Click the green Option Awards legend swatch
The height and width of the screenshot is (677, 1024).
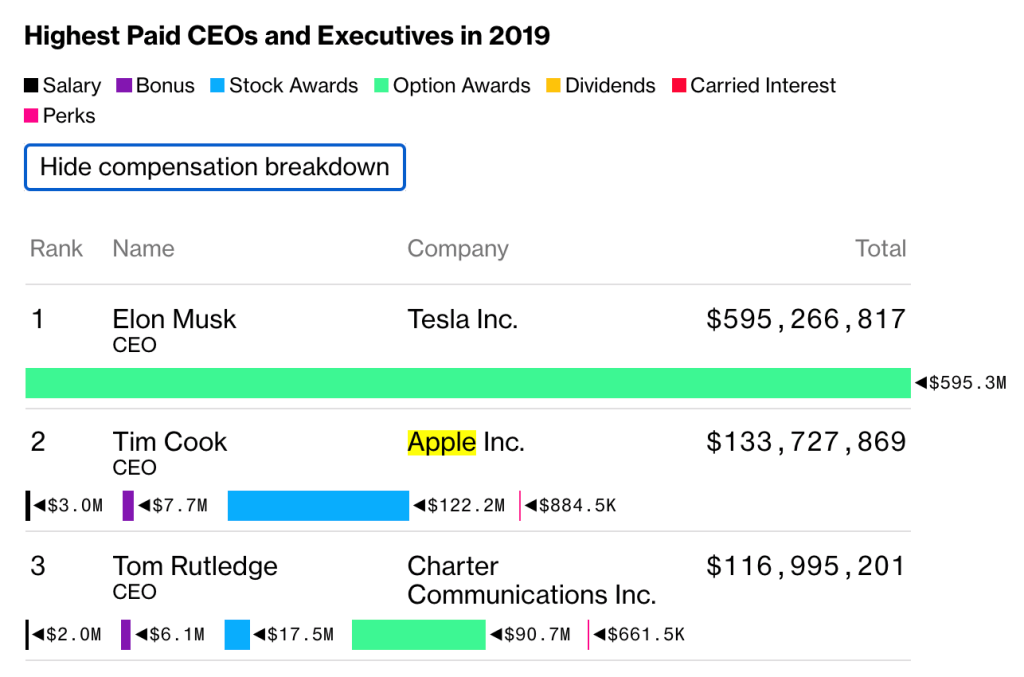tap(382, 87)
